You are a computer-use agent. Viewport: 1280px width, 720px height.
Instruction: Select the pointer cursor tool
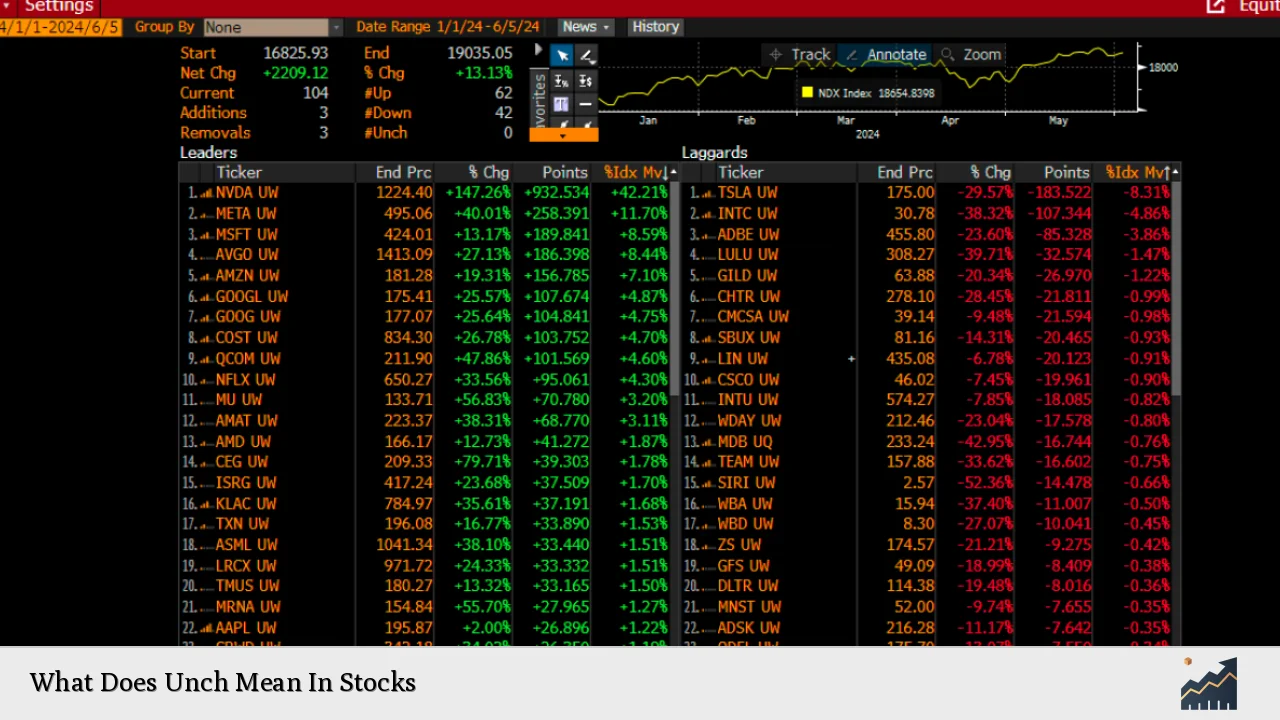click(562, 55)
